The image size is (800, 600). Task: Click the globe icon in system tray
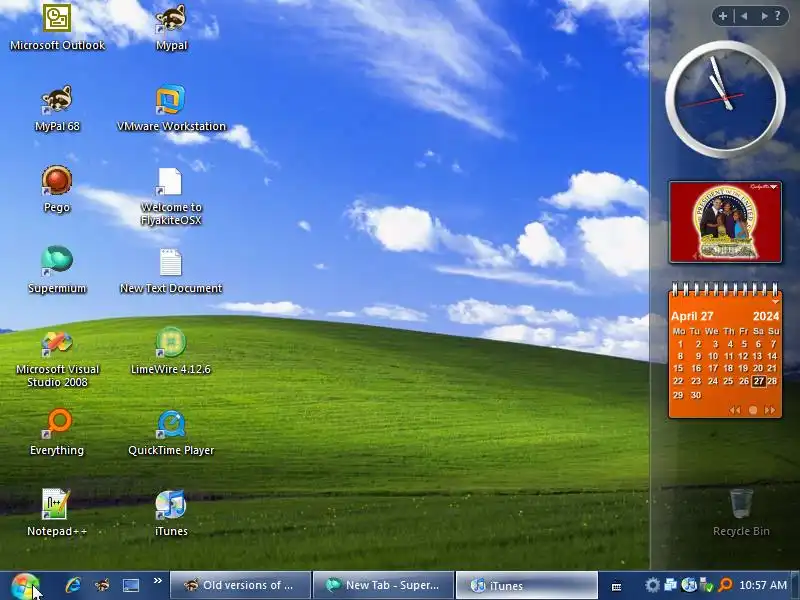(689, 585)
